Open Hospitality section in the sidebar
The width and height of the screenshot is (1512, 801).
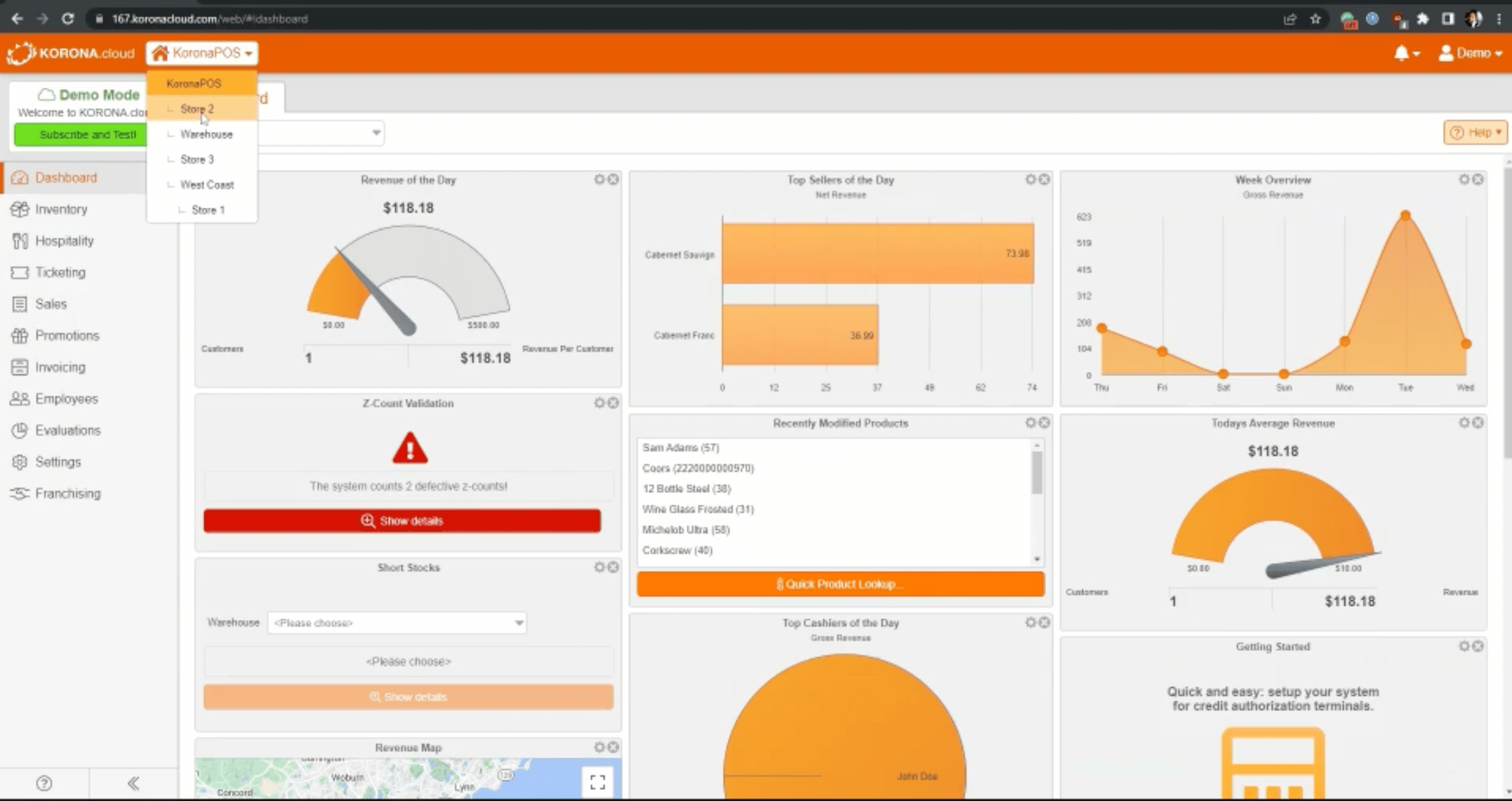click(64, 241)
